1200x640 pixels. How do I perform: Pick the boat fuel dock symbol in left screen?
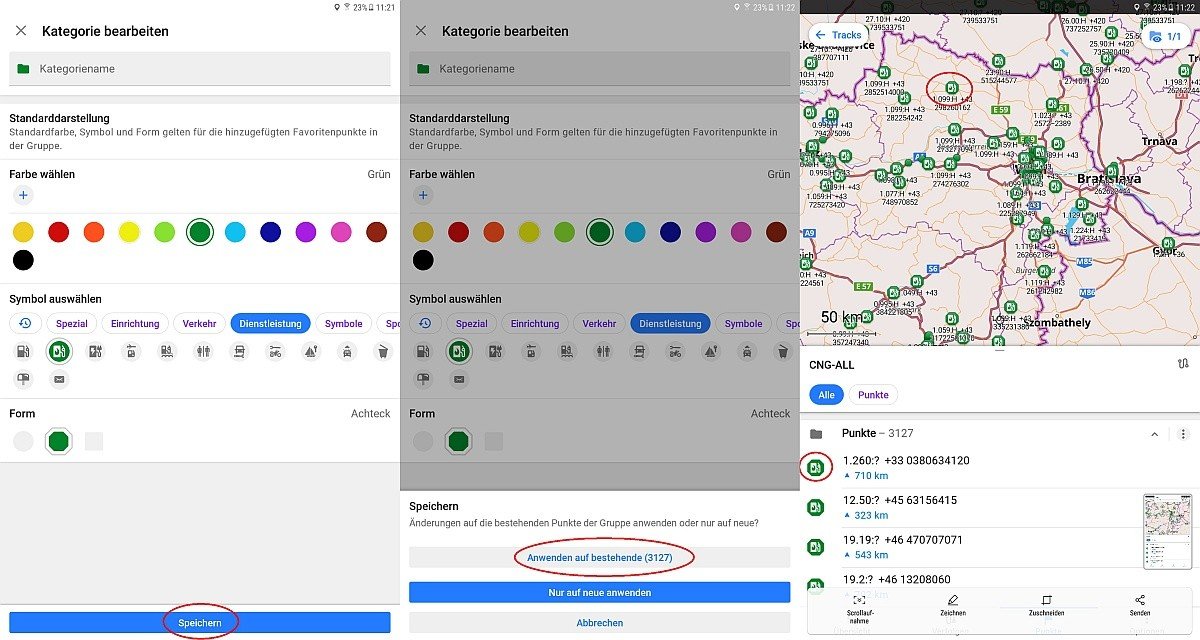tap(167, 351)
